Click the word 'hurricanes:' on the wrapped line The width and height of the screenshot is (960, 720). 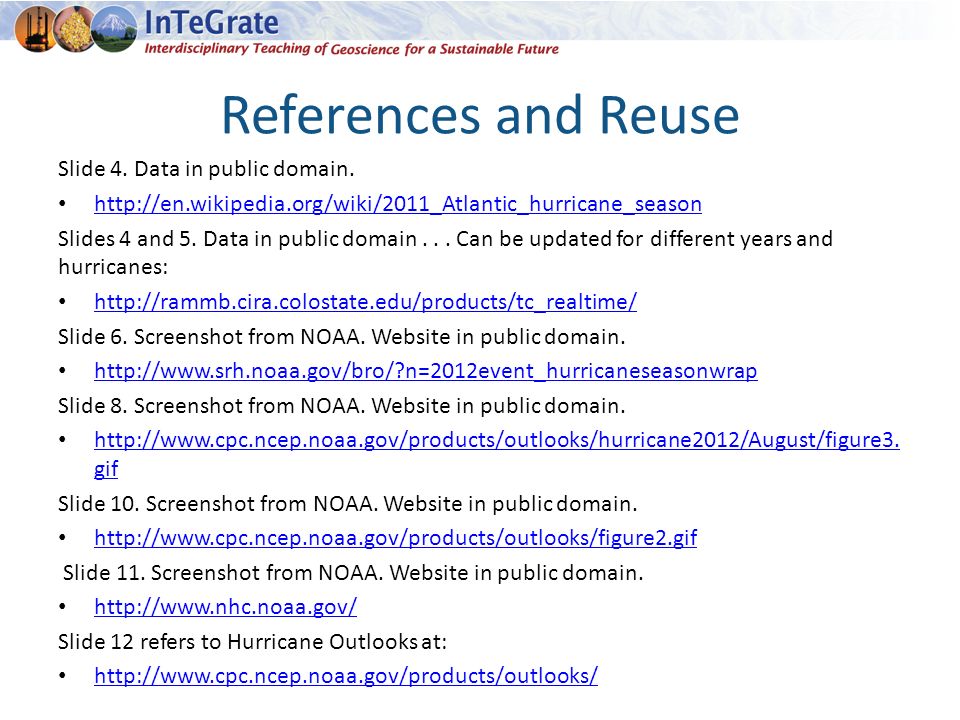click(113, 267)
